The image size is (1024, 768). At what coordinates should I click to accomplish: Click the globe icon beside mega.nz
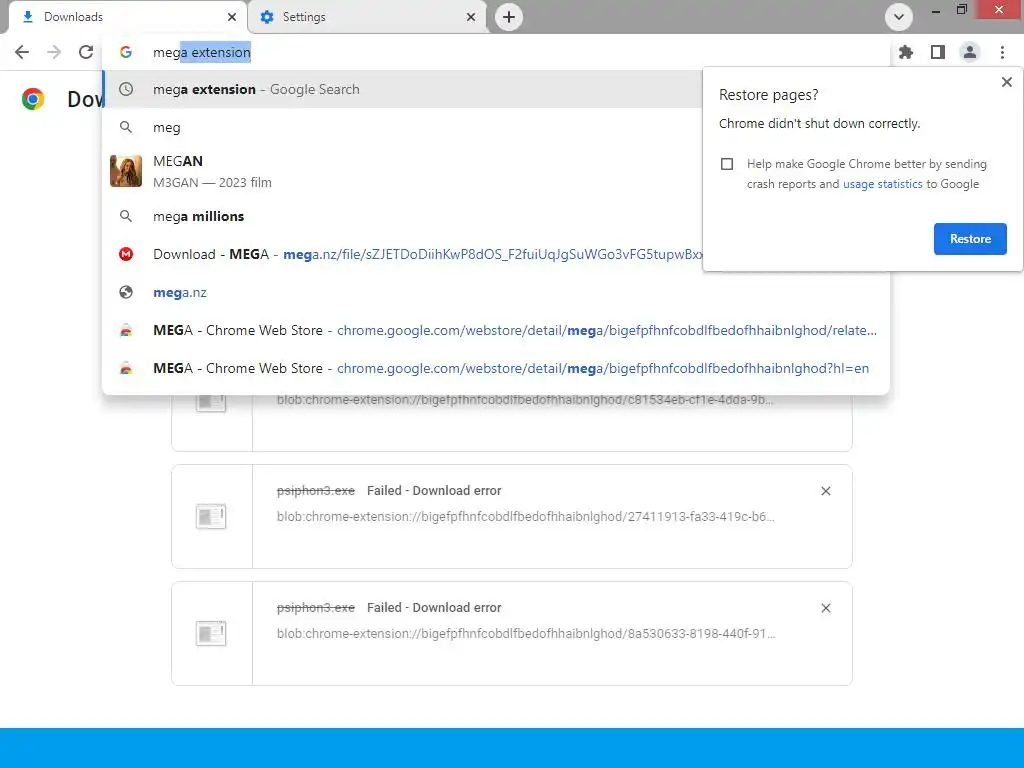pyautogui.click(x=126, y=293)
